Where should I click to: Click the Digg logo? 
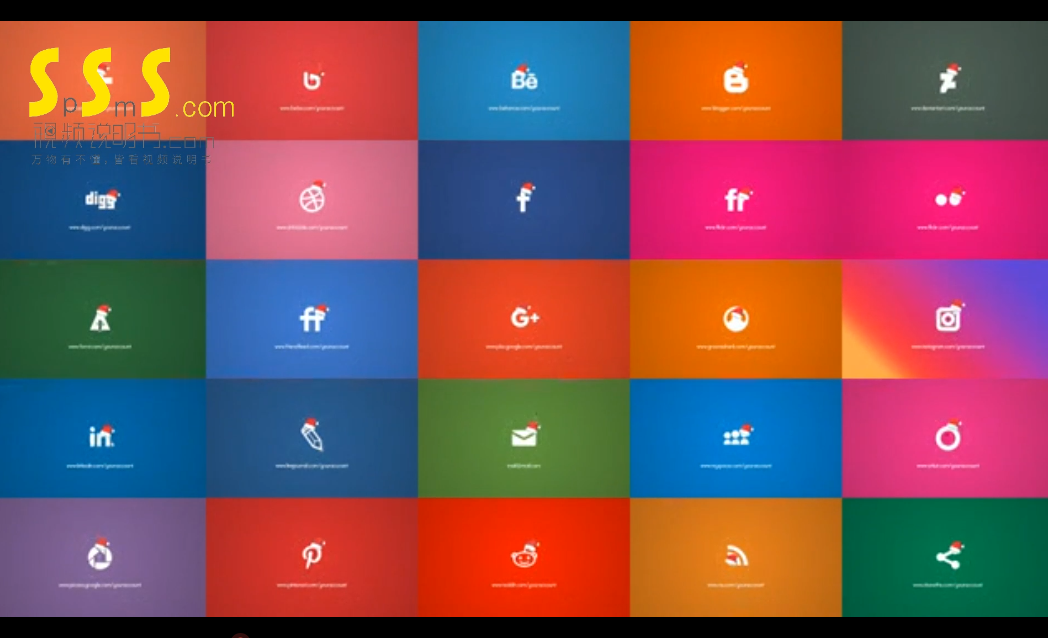[x=102, y=198]
